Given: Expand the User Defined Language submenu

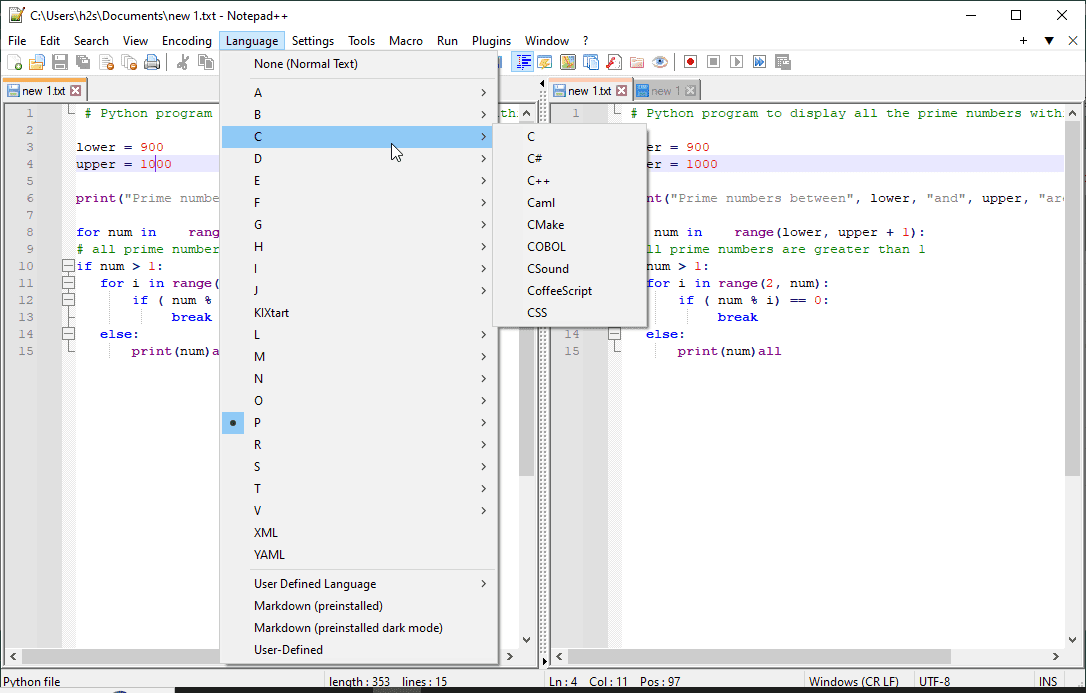Looking at the screenshot, I should tap(359, 584).
